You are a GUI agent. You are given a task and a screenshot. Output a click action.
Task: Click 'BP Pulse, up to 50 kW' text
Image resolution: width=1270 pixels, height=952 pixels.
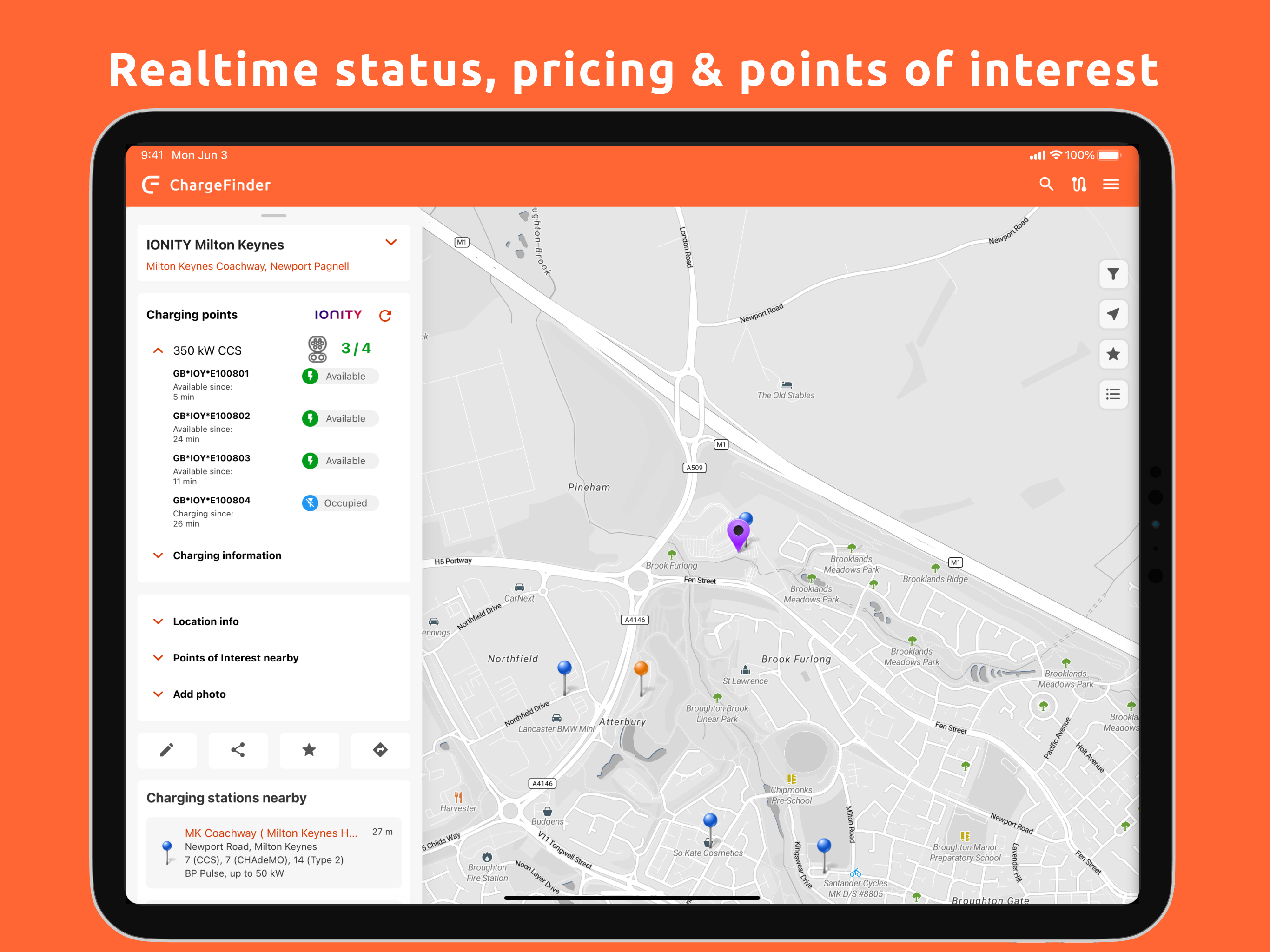pos(234,873)
